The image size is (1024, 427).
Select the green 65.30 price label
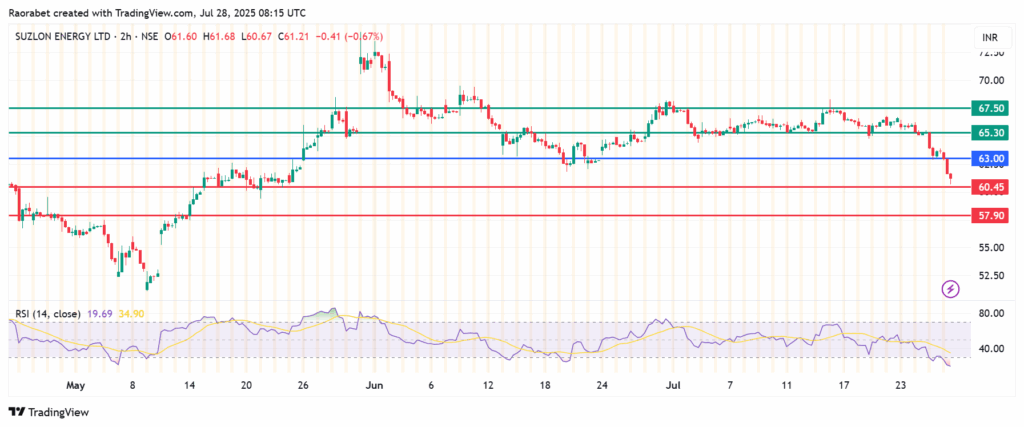point(989,133)
